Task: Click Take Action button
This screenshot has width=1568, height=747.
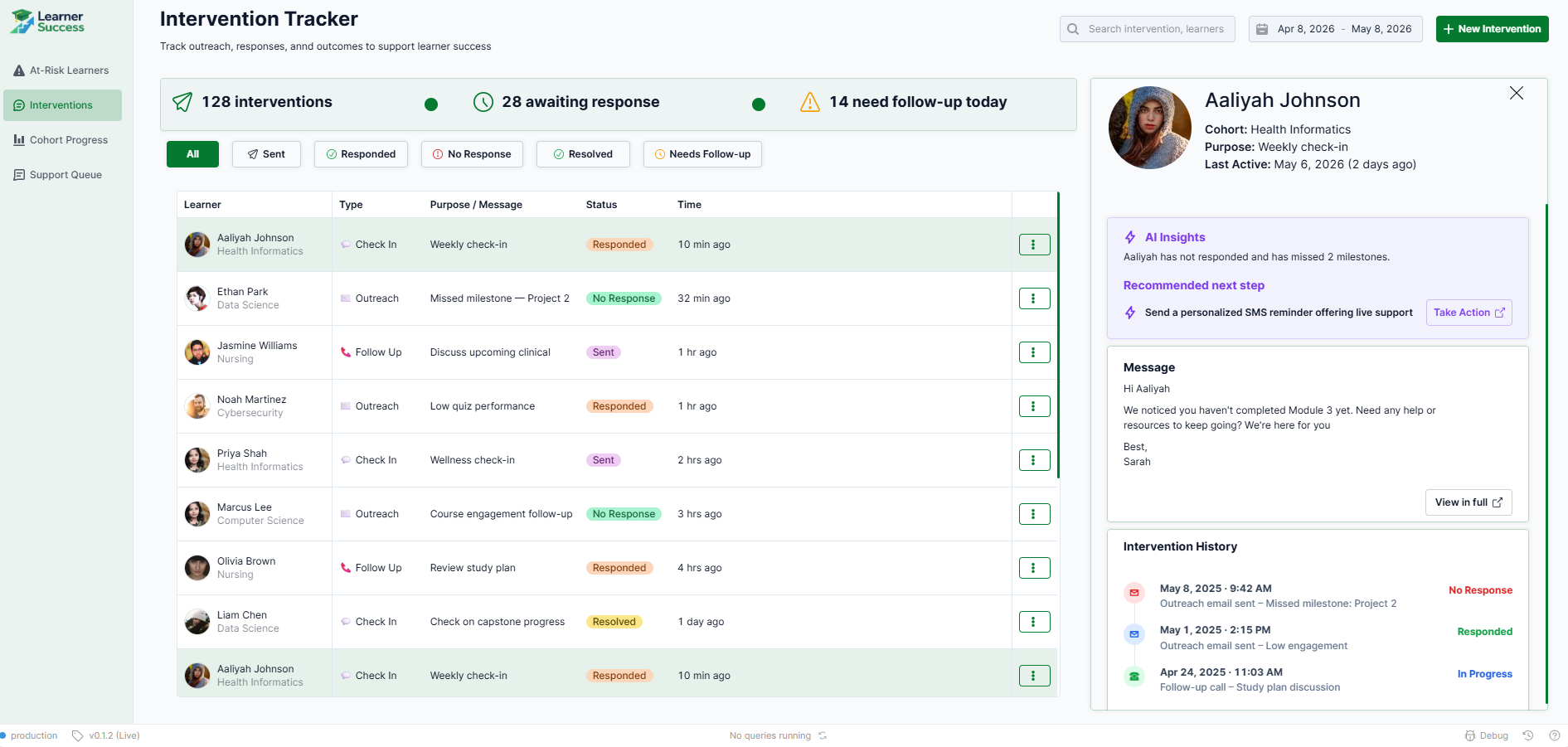Action: (1468, 313)
